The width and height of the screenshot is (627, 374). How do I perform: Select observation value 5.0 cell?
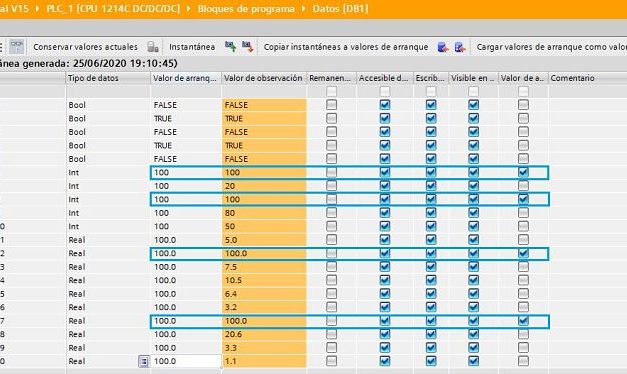pyautogui.click(x=264, y=240)
